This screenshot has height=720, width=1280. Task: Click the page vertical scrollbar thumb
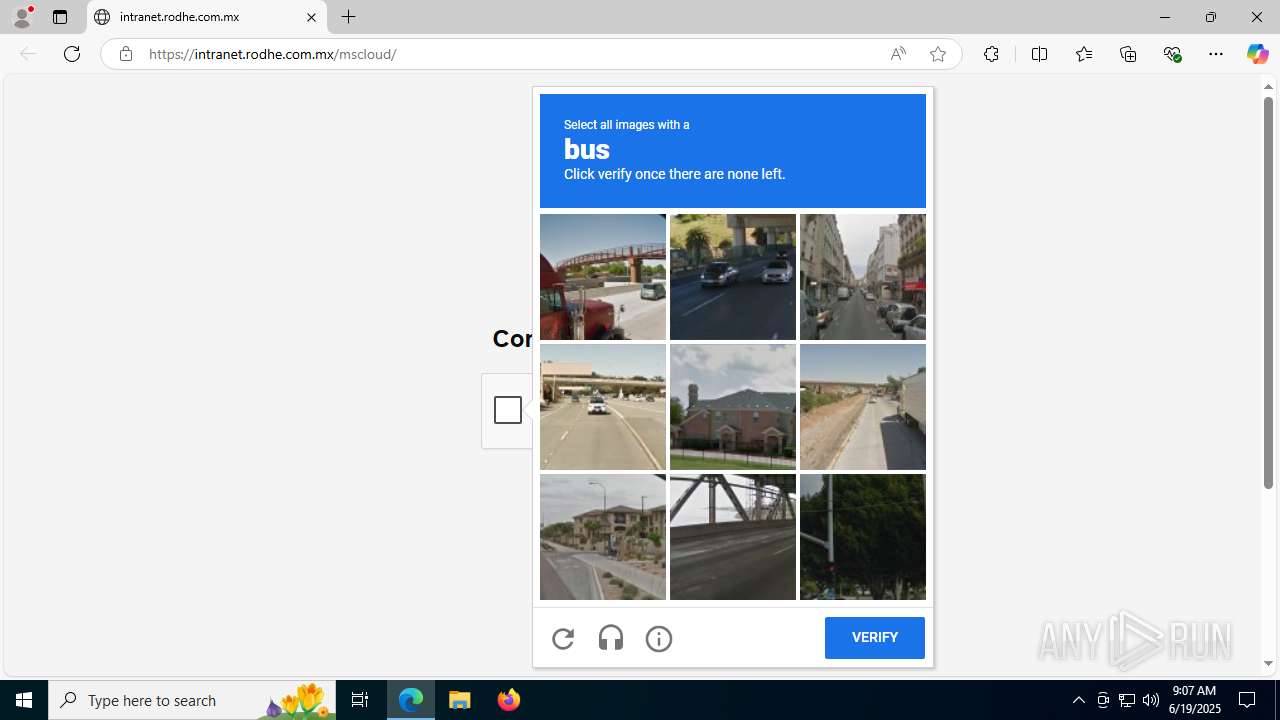[x=1268, y=292]
